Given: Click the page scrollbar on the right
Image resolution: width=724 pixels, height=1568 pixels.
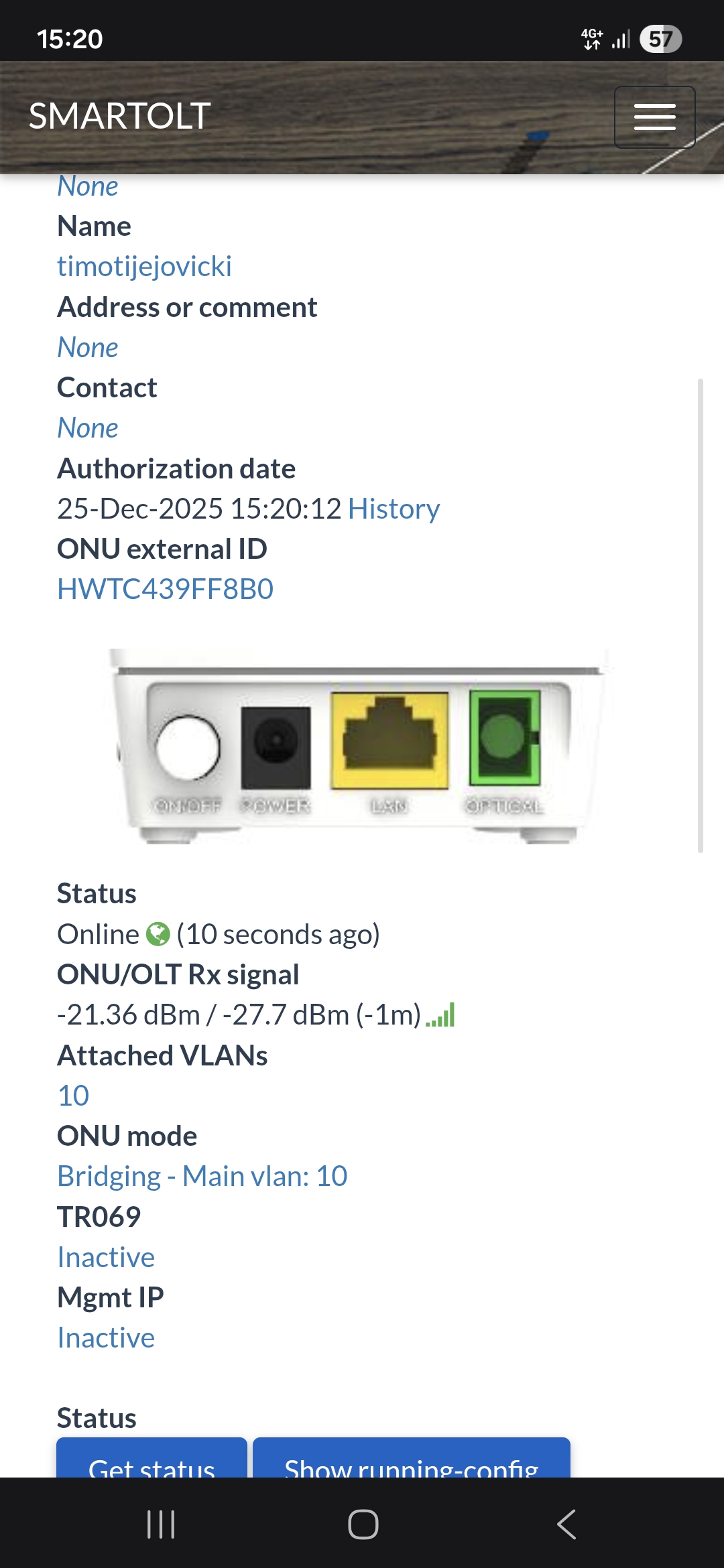Looking at the screenshot, I should [x=700, y=615].
